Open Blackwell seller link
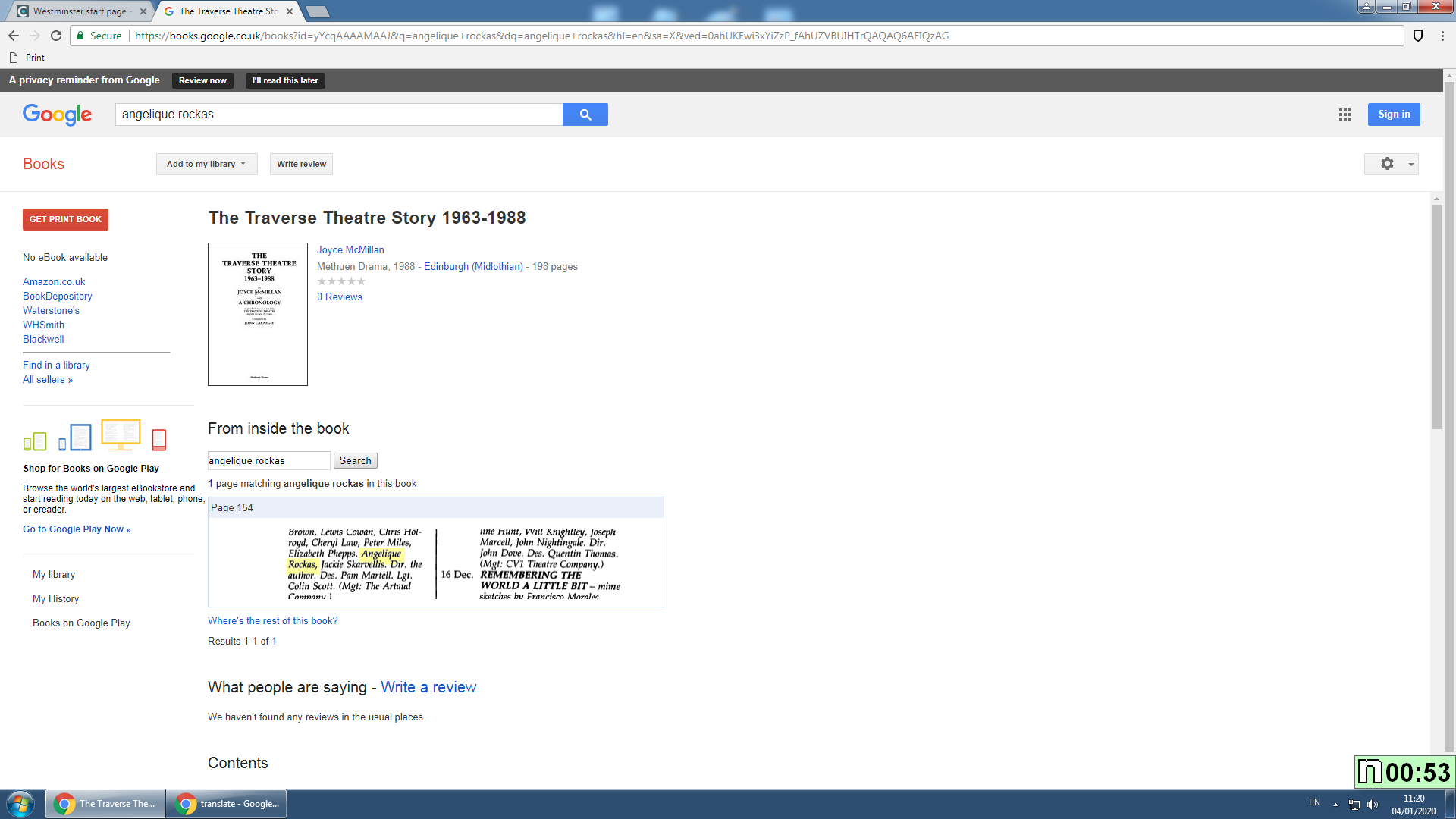The image size is (1456, 819). [43, 340]
